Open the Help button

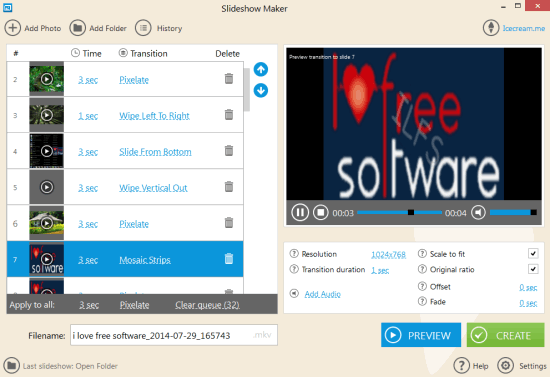pos(470,365)
